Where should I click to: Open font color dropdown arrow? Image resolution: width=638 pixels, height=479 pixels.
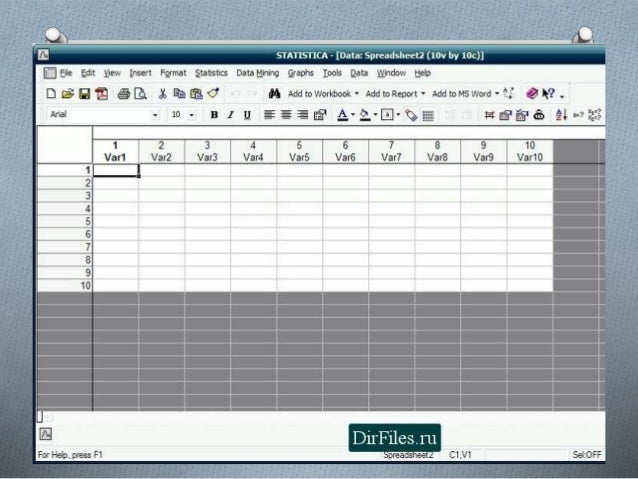tap(353, 115)
